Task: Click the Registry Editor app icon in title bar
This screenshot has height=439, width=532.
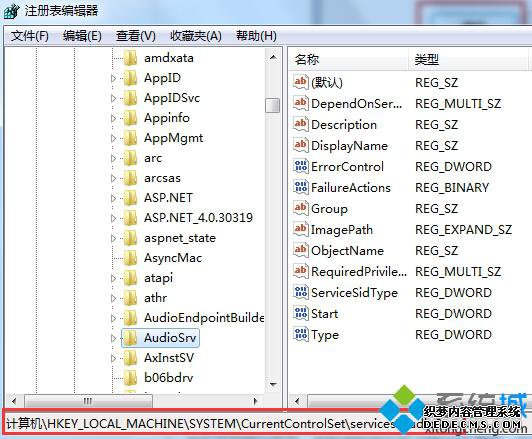Action: coord(12,11)
